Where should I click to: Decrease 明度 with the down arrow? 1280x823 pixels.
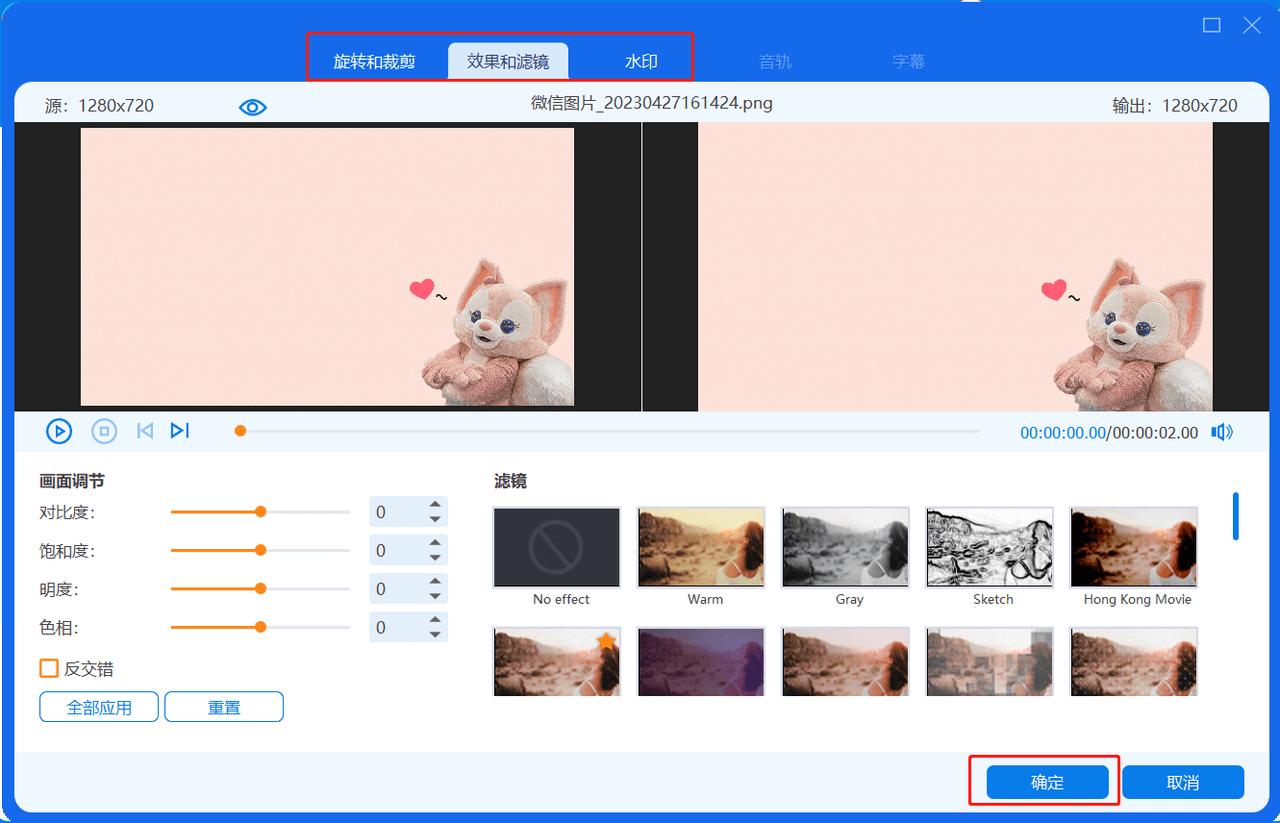435,596
